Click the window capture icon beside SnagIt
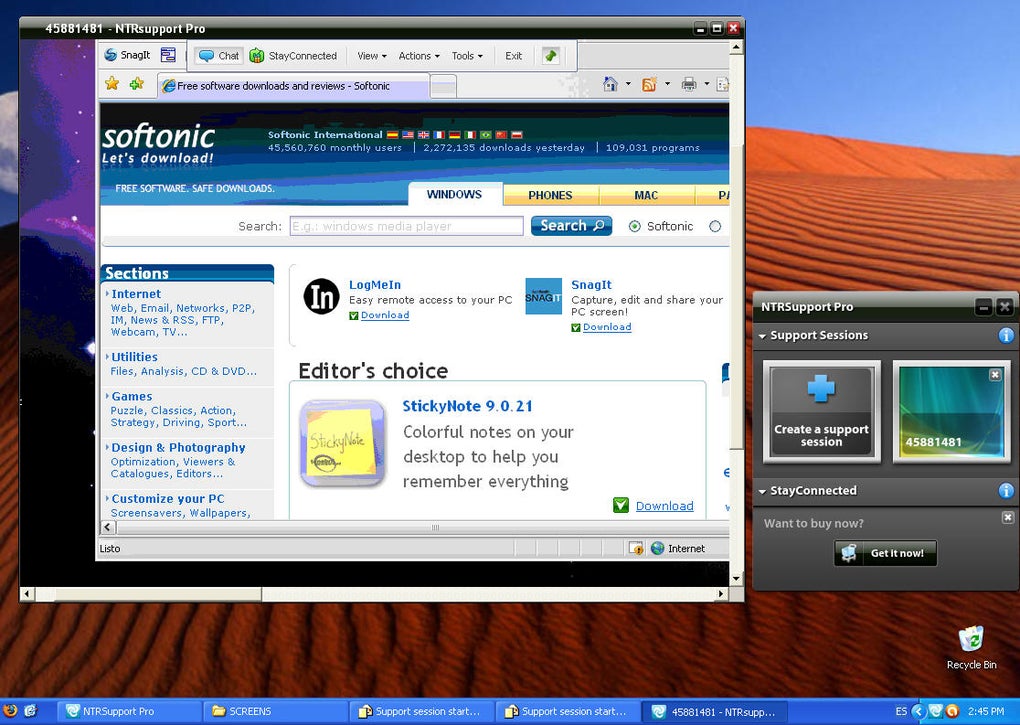This screenshot has height=725, width=1020. [x=168, y=55]
